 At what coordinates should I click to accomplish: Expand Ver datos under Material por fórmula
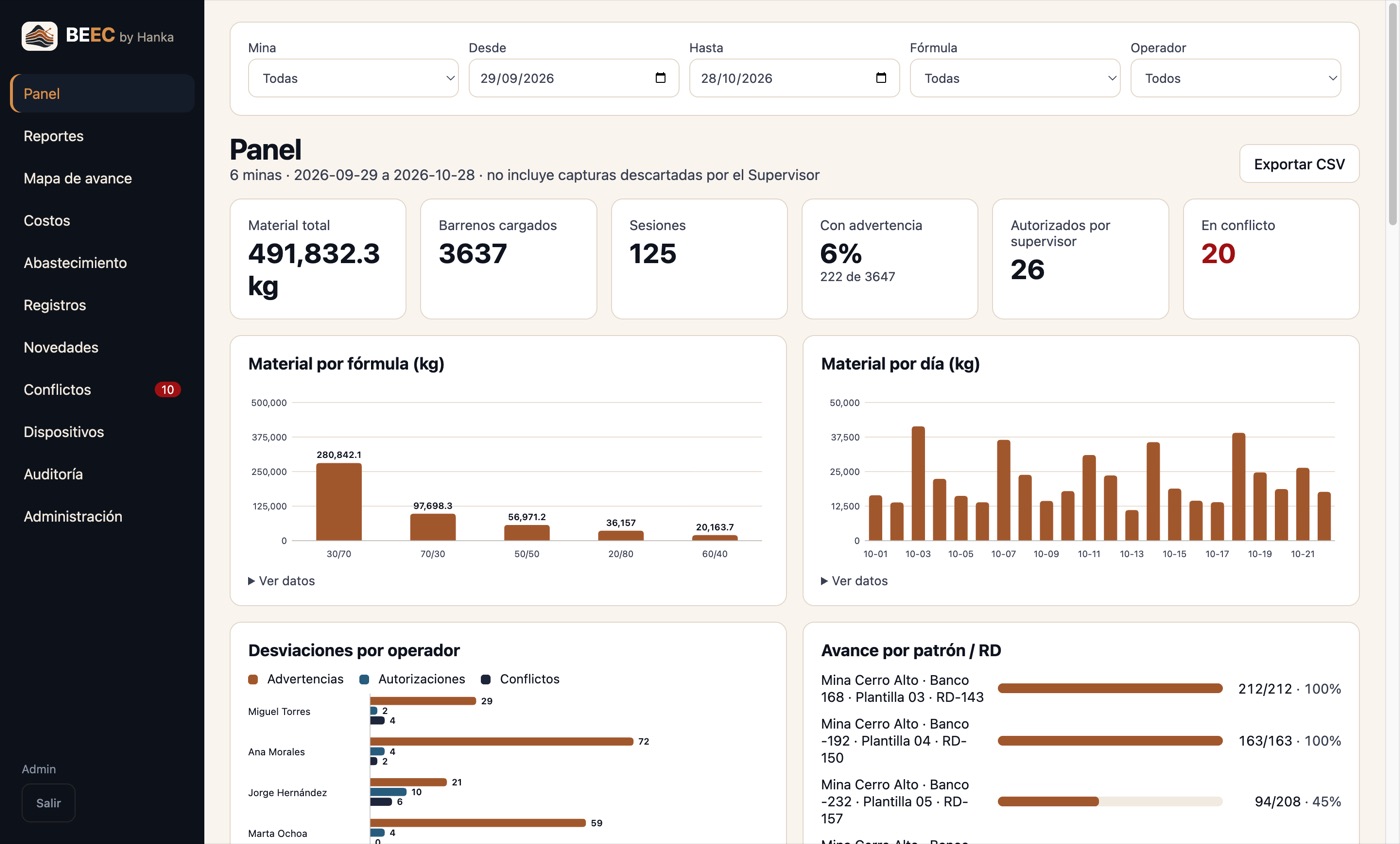tap(281, 581)
